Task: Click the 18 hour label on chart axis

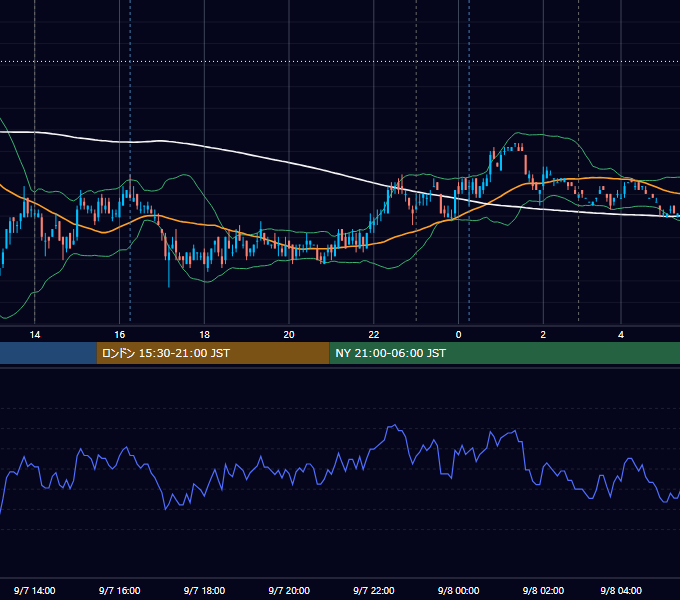Action: tap(204, 335)
